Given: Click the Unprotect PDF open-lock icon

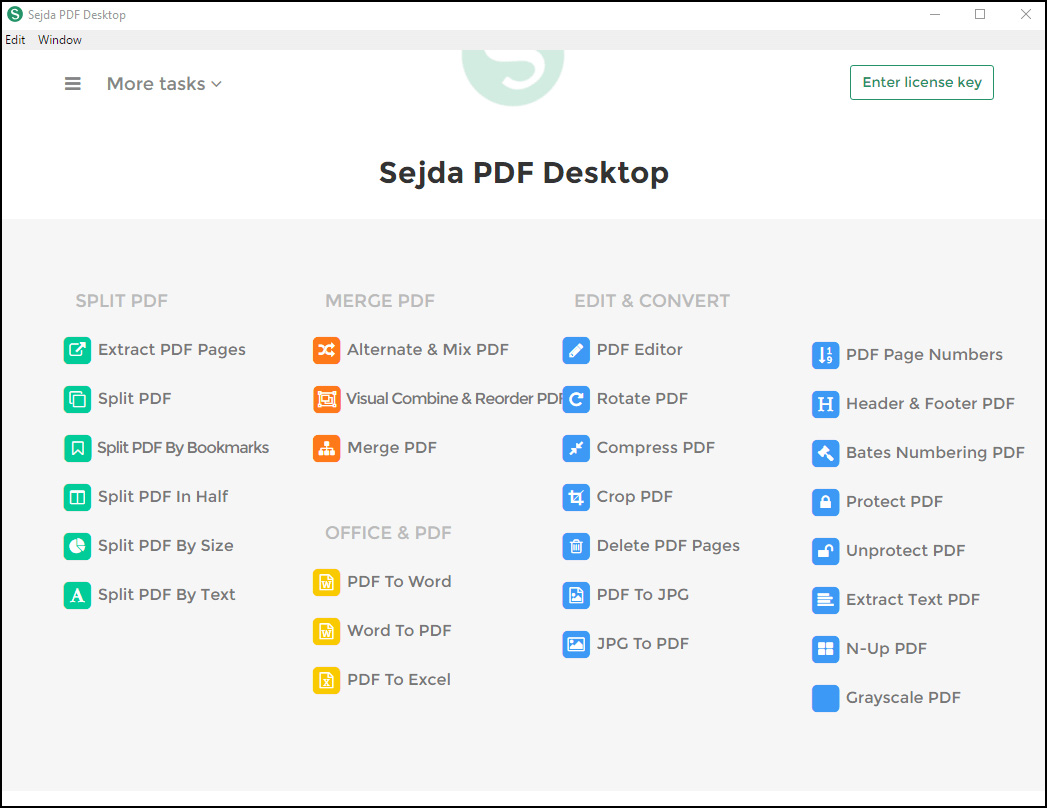Looking at the screenshot, I should coord(825,552).
